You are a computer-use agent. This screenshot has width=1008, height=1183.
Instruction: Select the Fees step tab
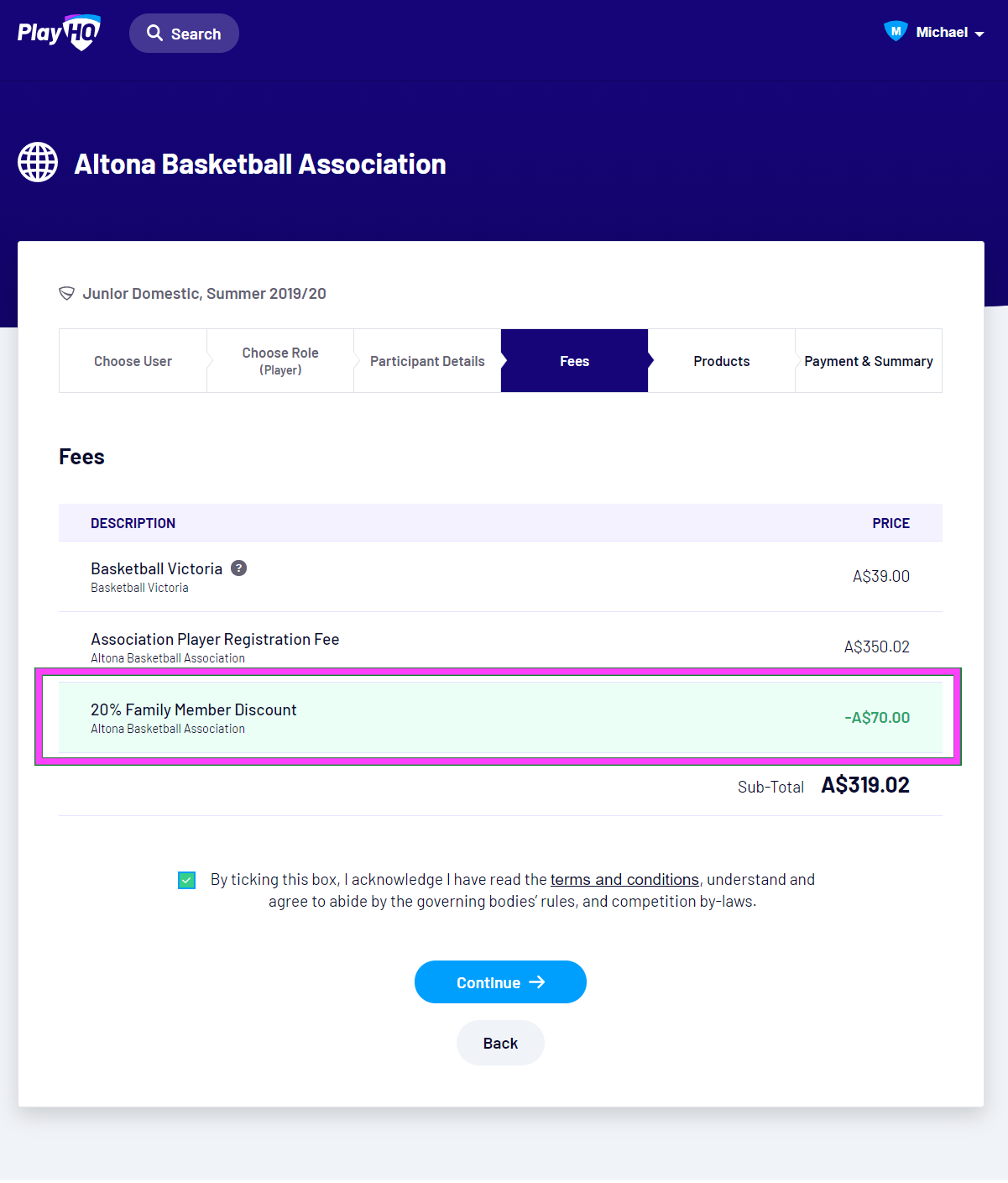[x=574, y=361]
